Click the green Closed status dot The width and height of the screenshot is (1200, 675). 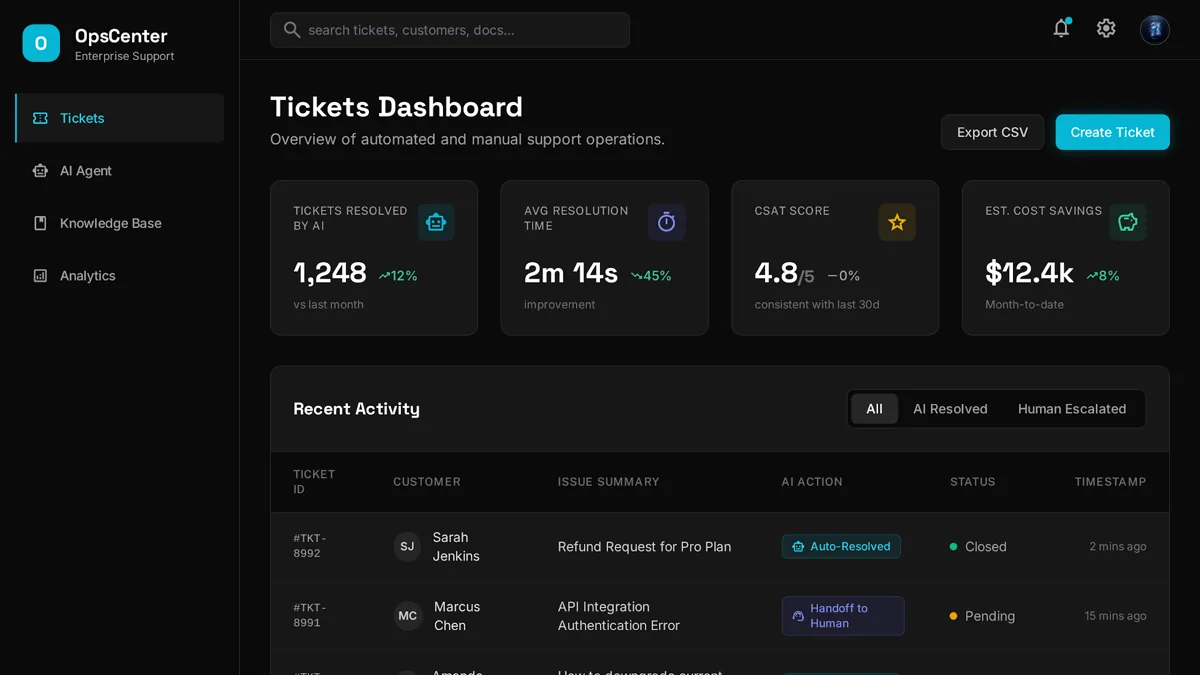(x=953, y=547)
